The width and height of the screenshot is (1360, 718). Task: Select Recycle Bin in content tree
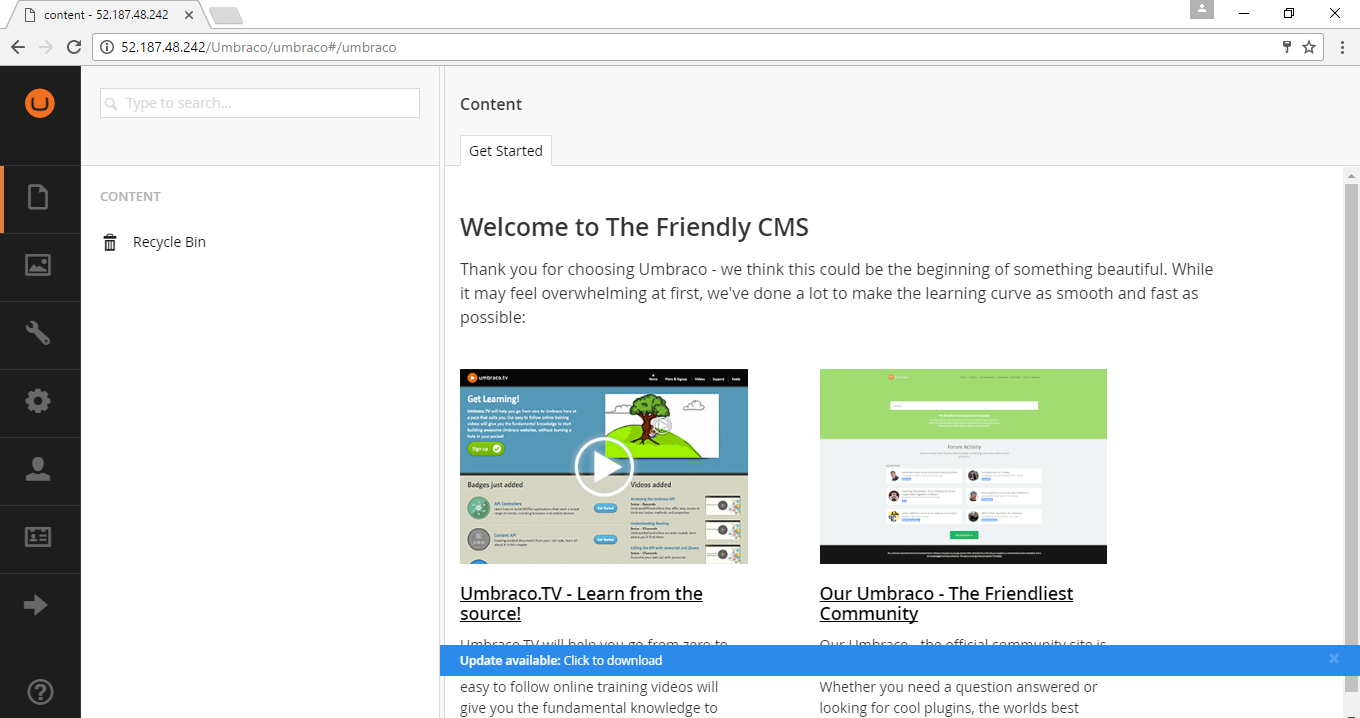click(169, 242)
